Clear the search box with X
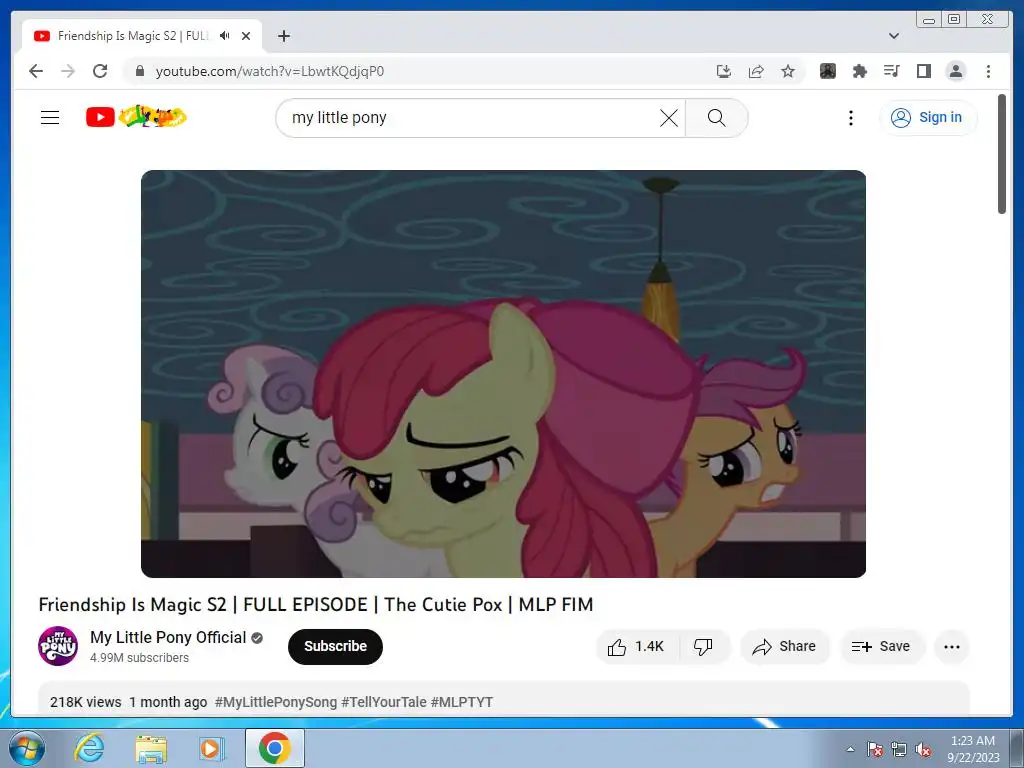 point(669,118)
